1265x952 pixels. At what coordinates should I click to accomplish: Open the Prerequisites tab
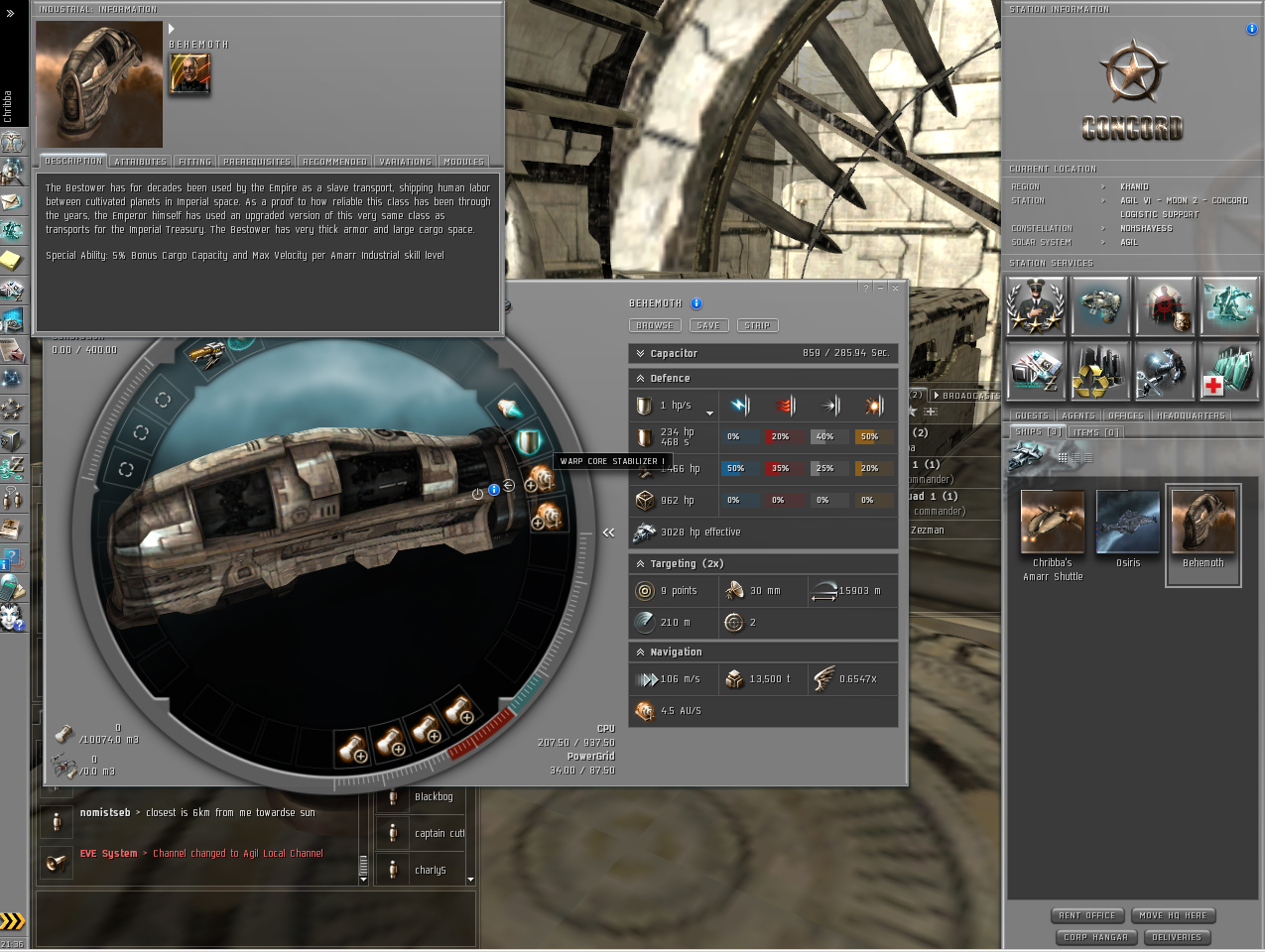click(x=257, y=161)
